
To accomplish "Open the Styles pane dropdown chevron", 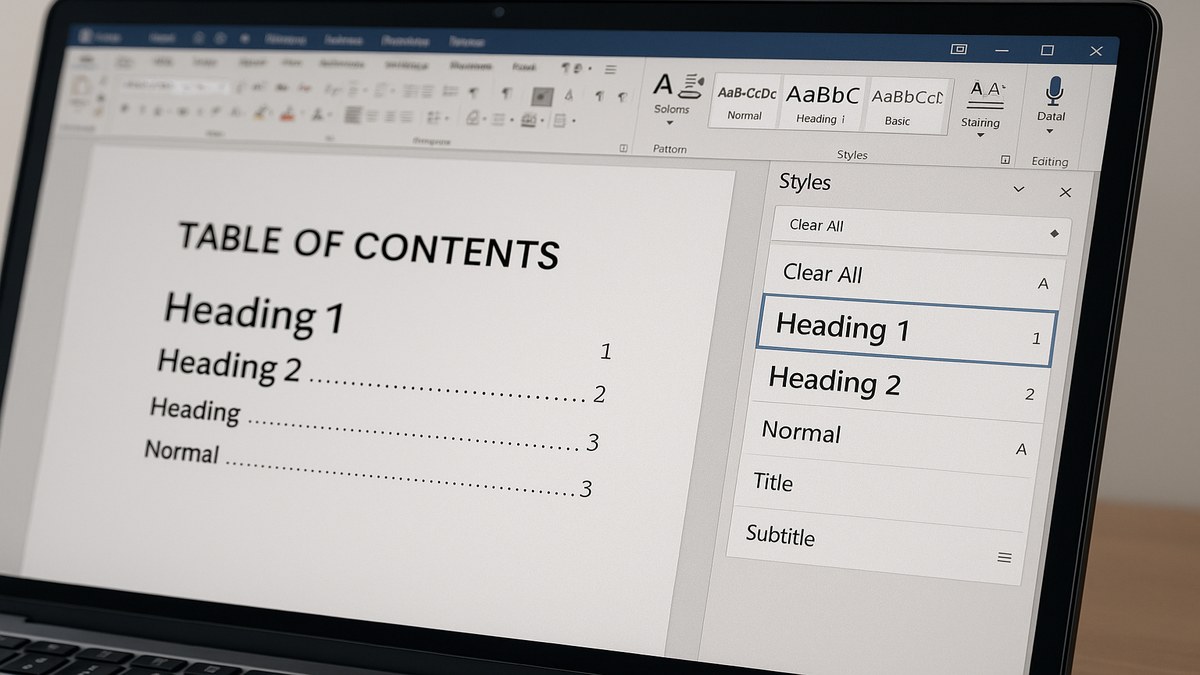I will point(1018,189).
